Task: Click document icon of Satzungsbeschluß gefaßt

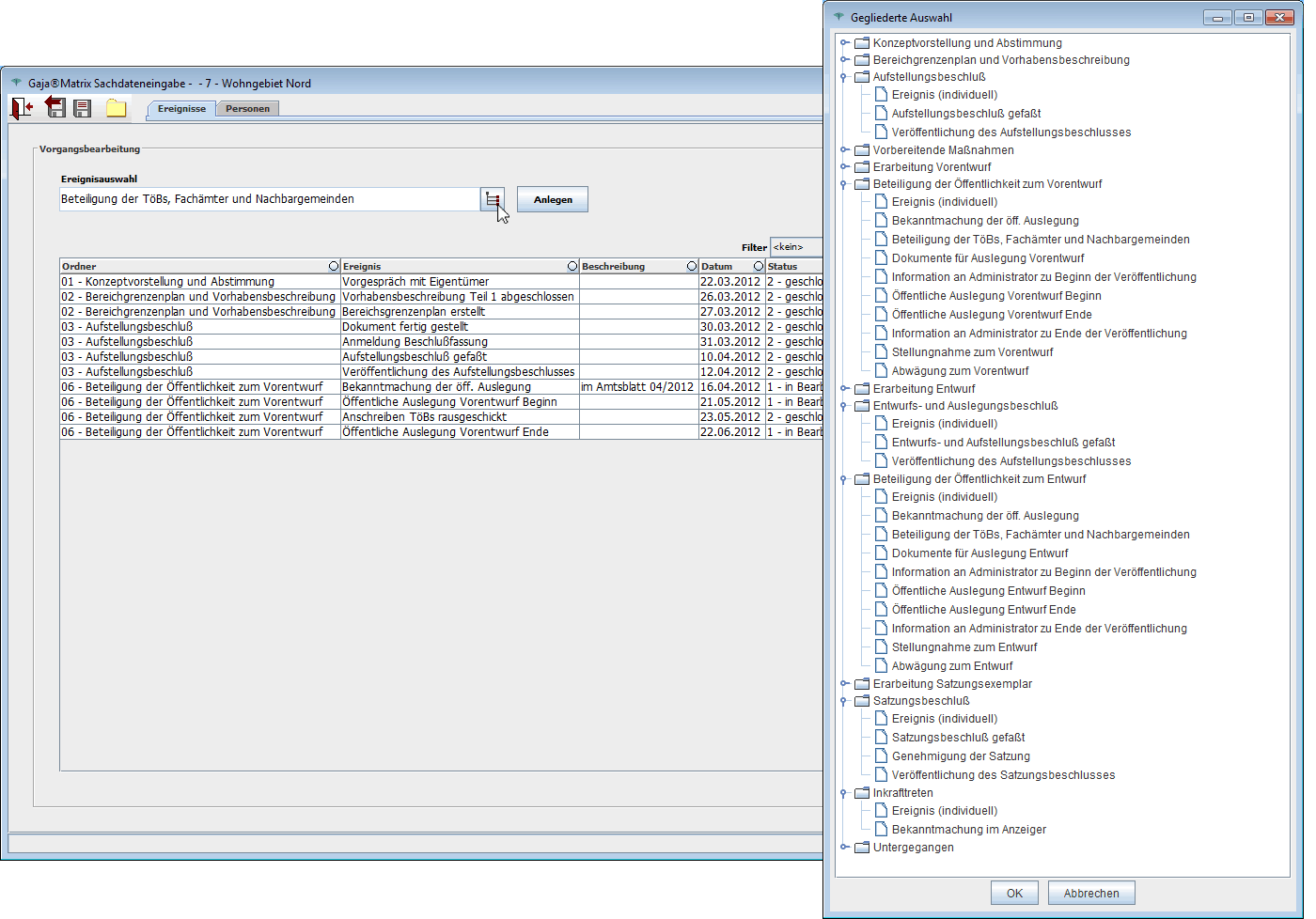Action: pos(881,738)
